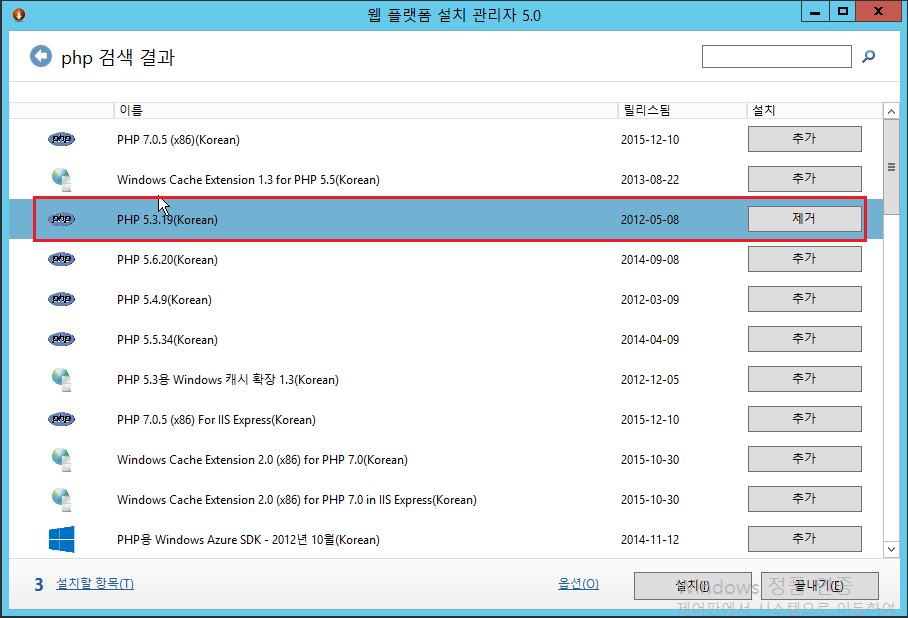Add Windows Cache Extension 2.0 in IIS Express

(x=804, y=499)
